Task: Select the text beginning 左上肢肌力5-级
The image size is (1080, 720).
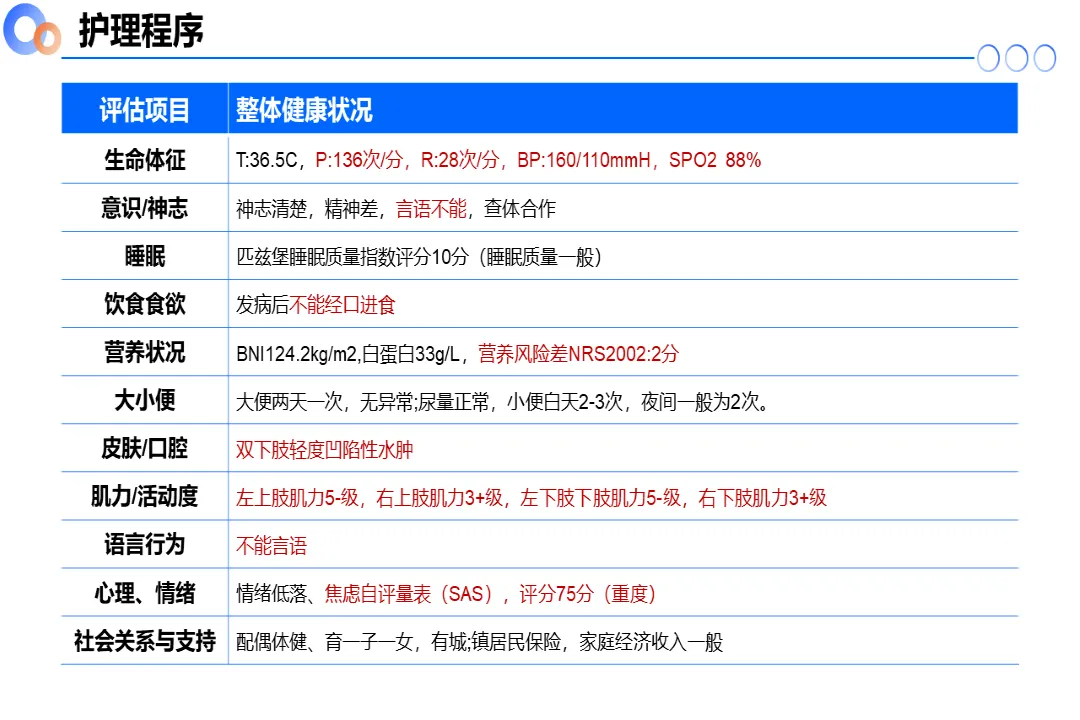Action: [x=531, y=497]
